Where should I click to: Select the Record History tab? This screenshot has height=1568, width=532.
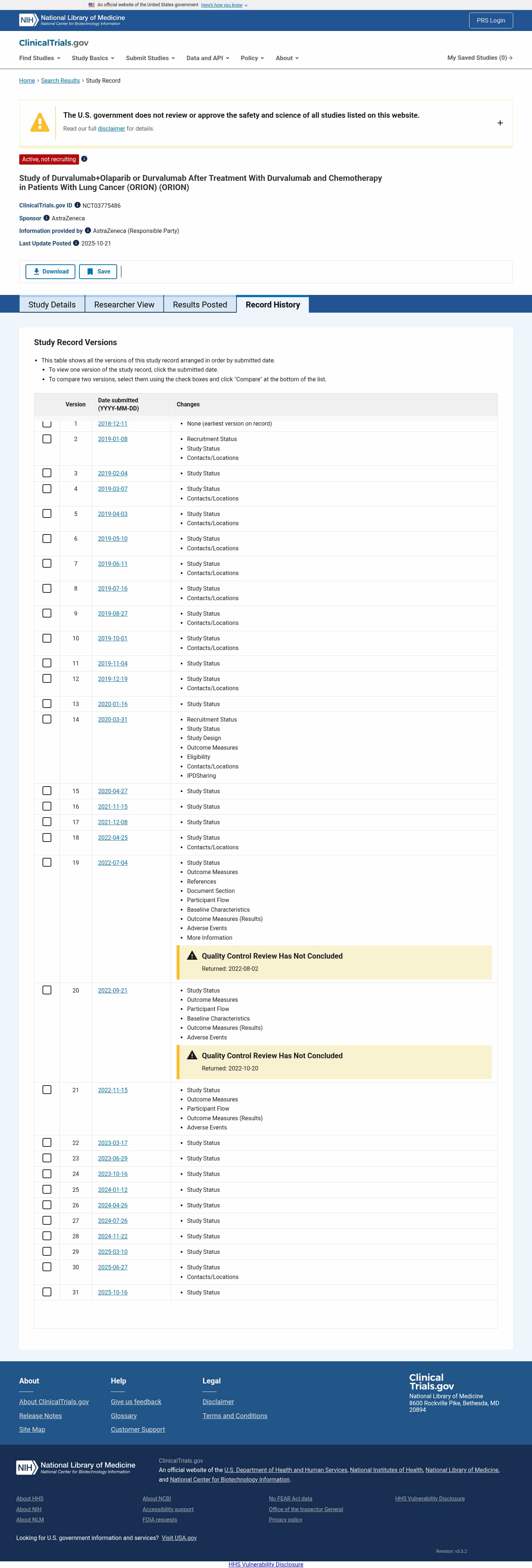pyautogui.click(x=273, y=305)
